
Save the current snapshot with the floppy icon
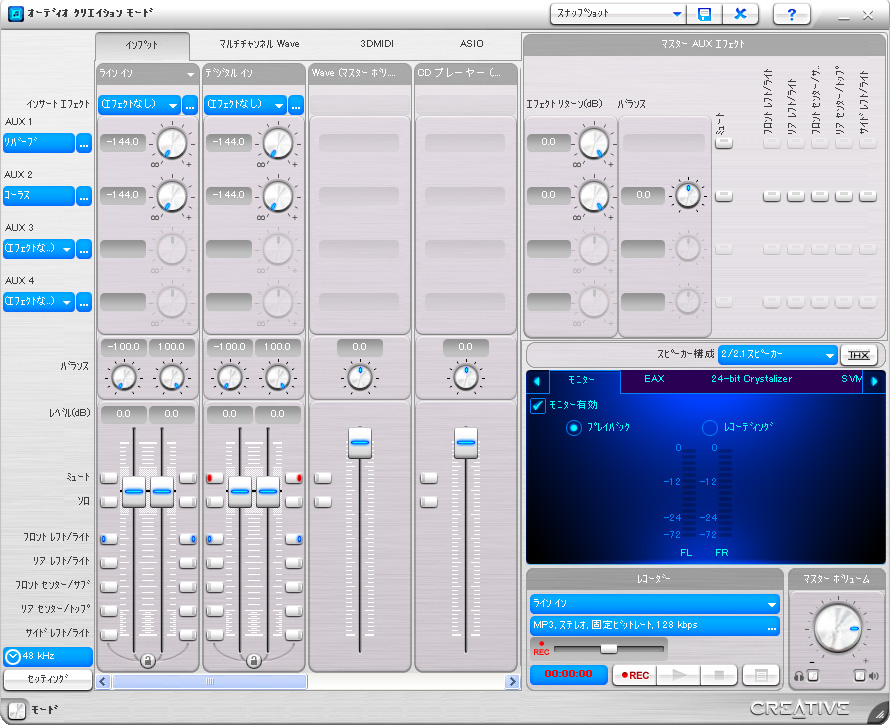pyautogui.click(x=705, y=14)
